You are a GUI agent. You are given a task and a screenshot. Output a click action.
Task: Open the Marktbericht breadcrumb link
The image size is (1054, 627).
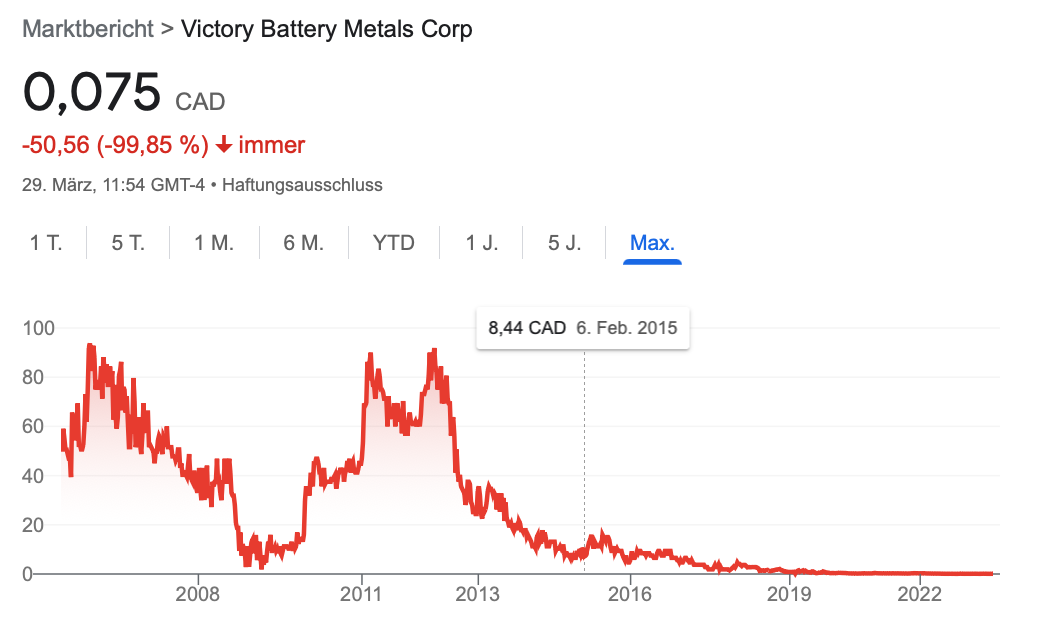pos(87,29)
